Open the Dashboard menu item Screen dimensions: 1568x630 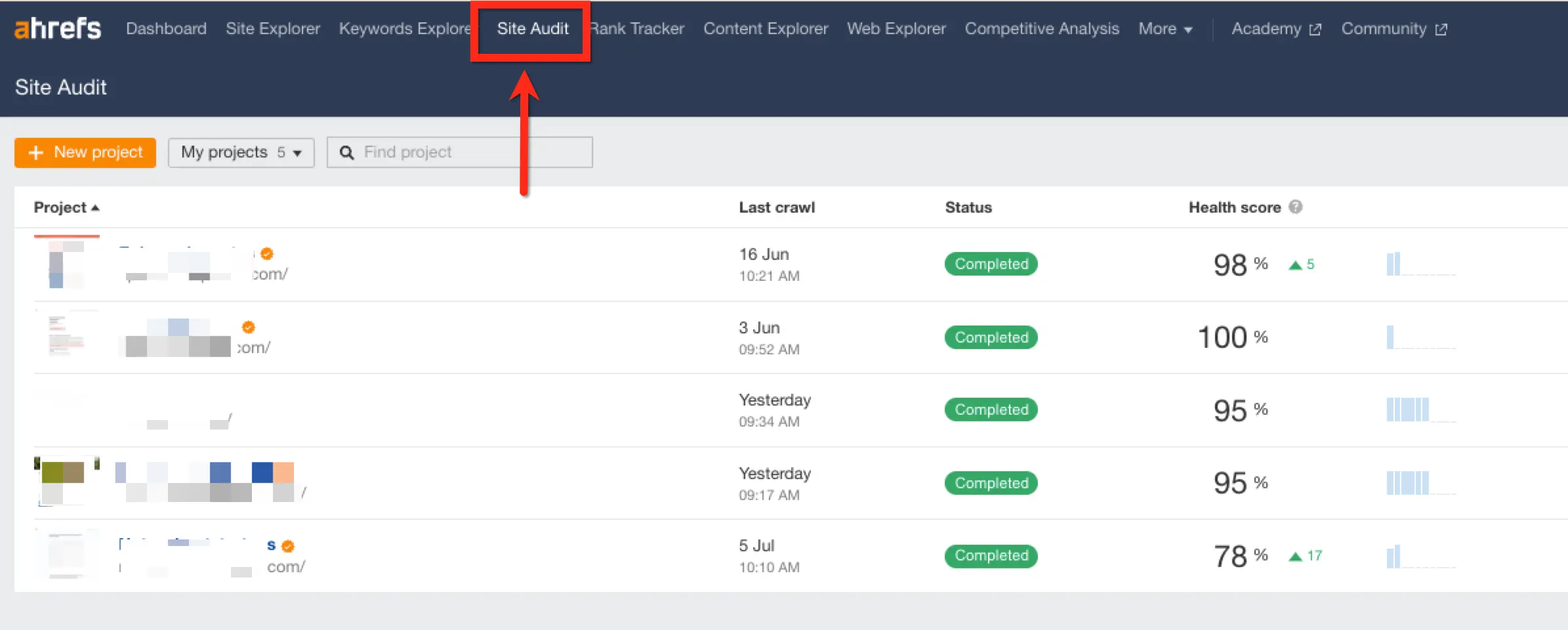coord(166,28)
